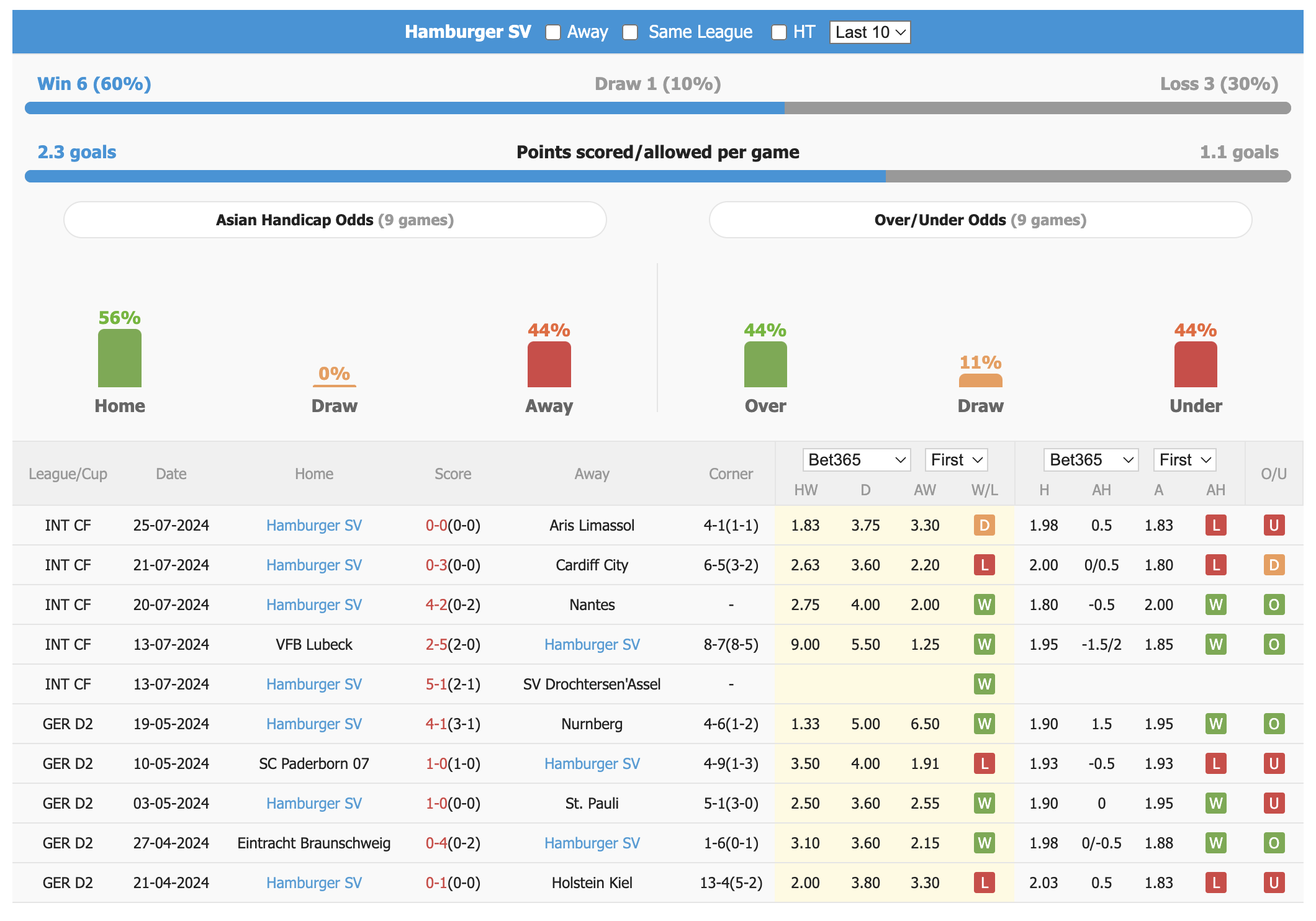The image size is (1316, 921).
Task: Click the Corner column header
Action: pyautogui.click(x=731, y=474)
